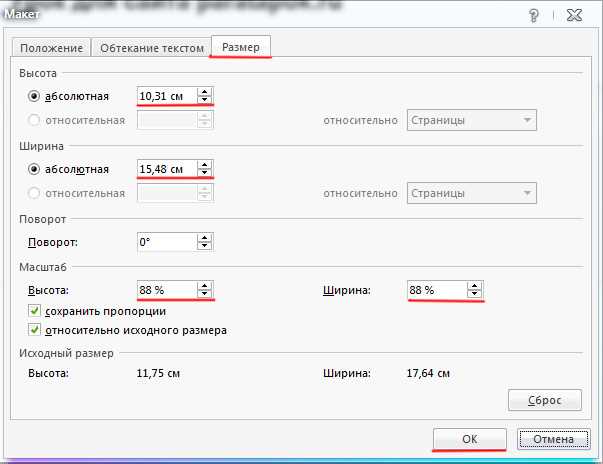The image size is (603, 464).
Task: Click the Отмена cancel button
Action: [x=553, y=439]
